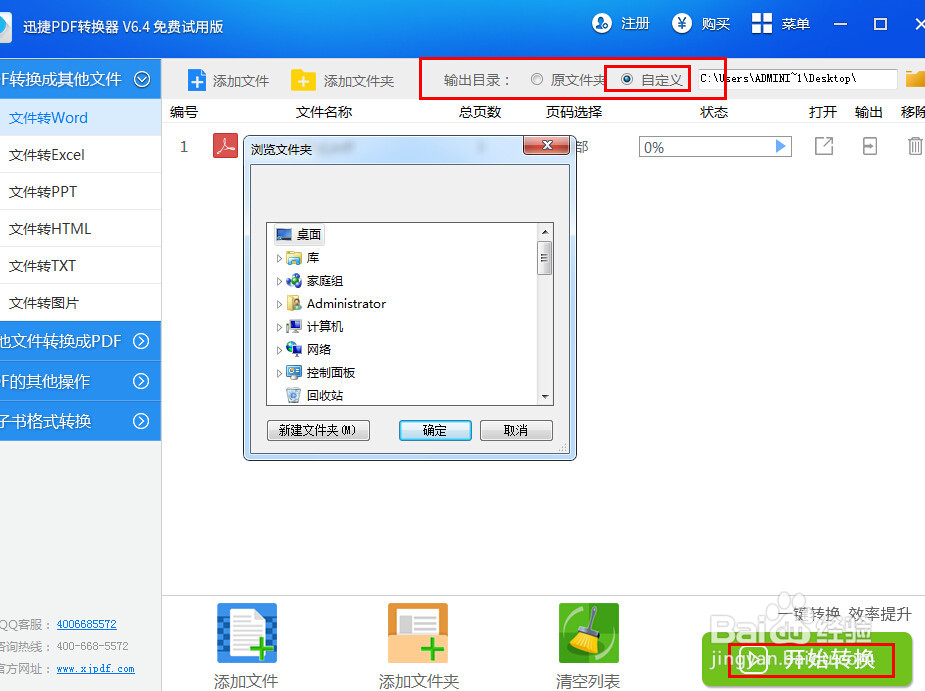The image size is (925, 691).
Task: Choose 文件转图片 in the sidebar
Action: tap(80, 303)
